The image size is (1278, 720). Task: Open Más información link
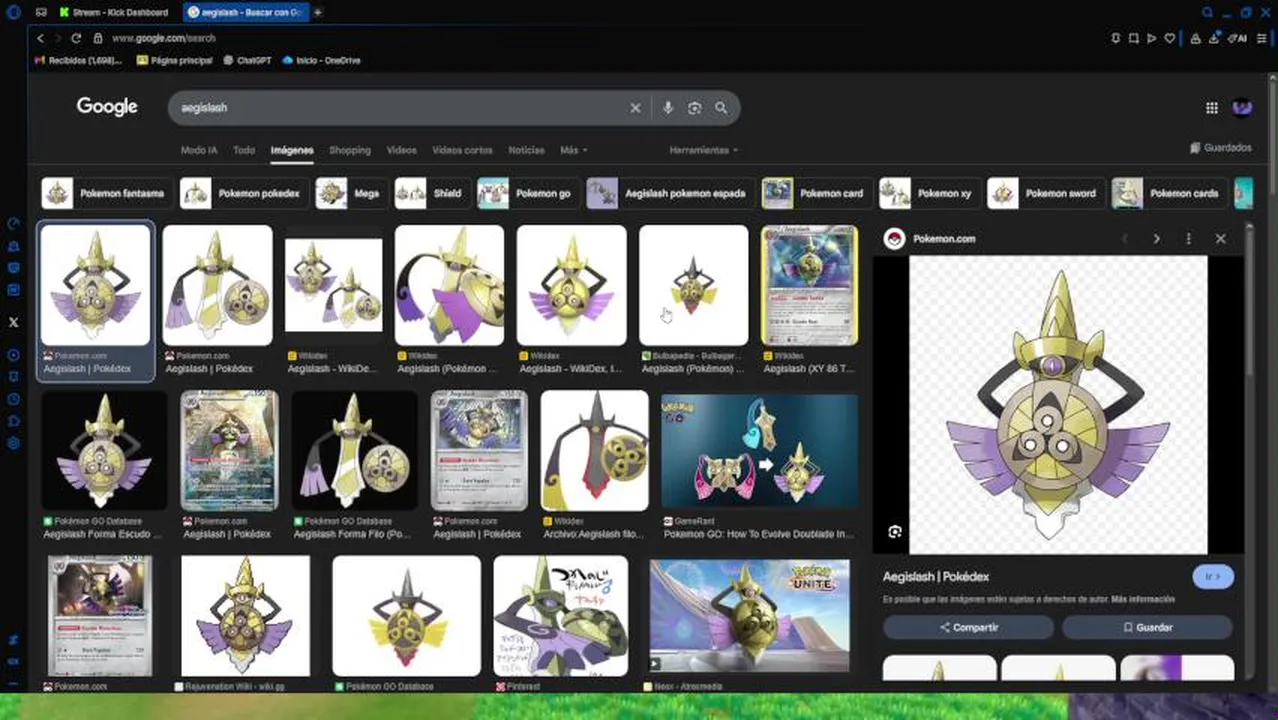point(1143,600)
